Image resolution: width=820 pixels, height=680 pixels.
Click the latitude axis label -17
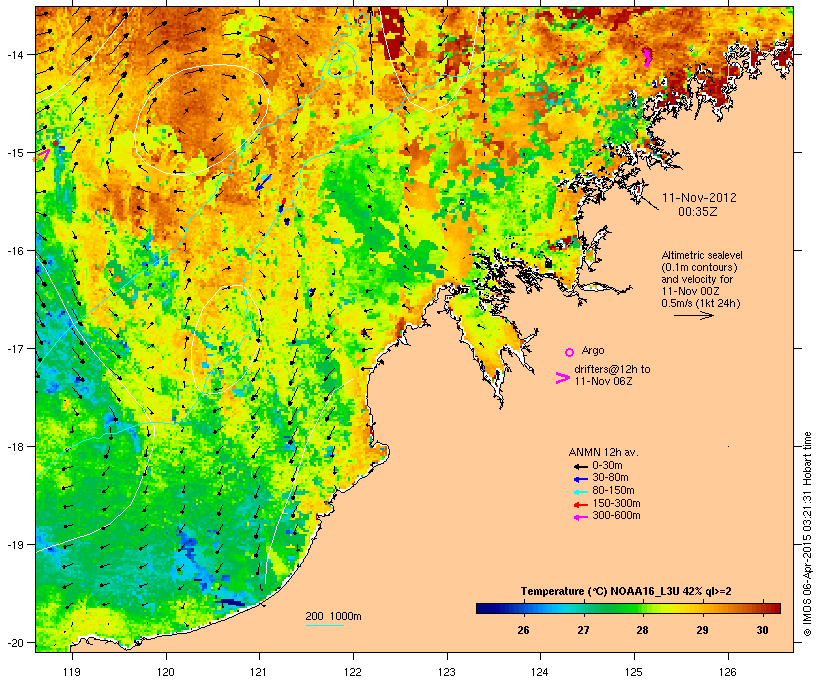pos(15,348)
